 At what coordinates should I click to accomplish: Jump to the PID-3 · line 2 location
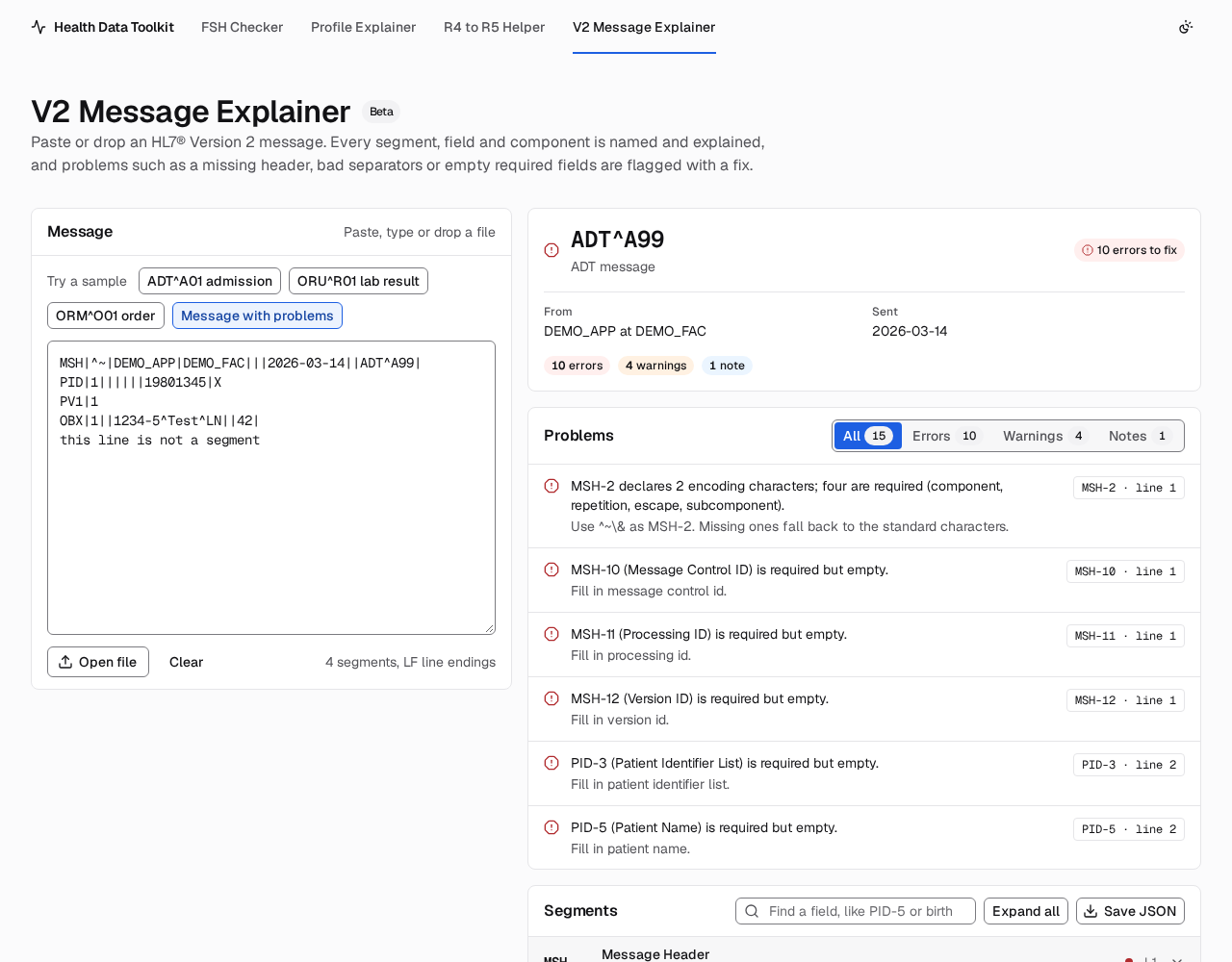(1129, 765)
